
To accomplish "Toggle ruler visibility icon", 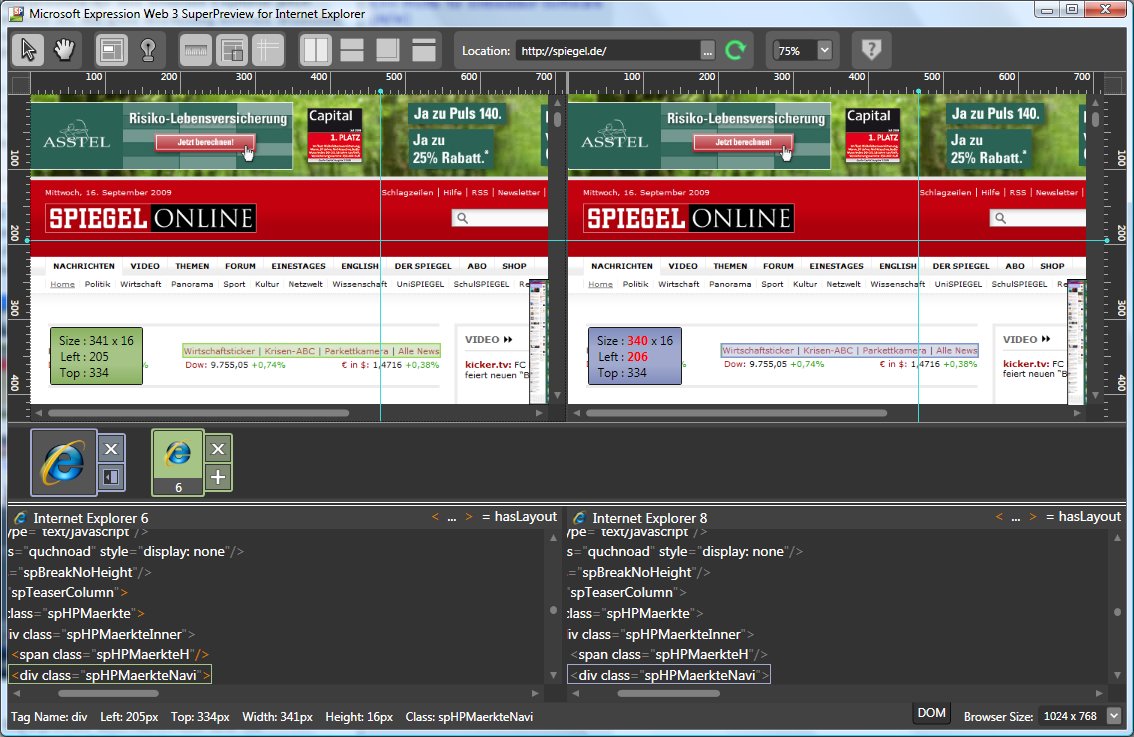I will 195,50.
